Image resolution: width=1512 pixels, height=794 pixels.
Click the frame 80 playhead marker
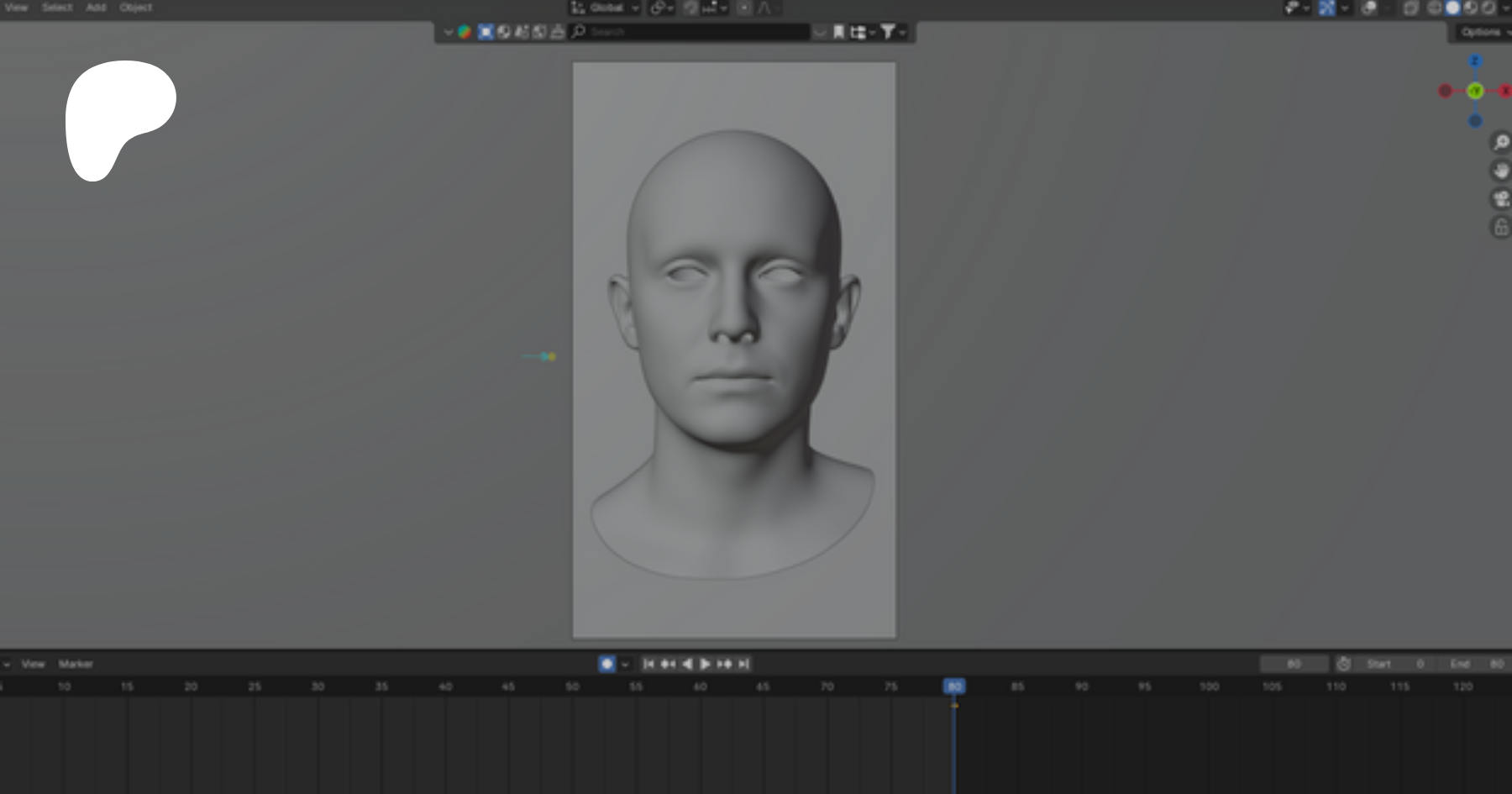[x=954, y=686]
